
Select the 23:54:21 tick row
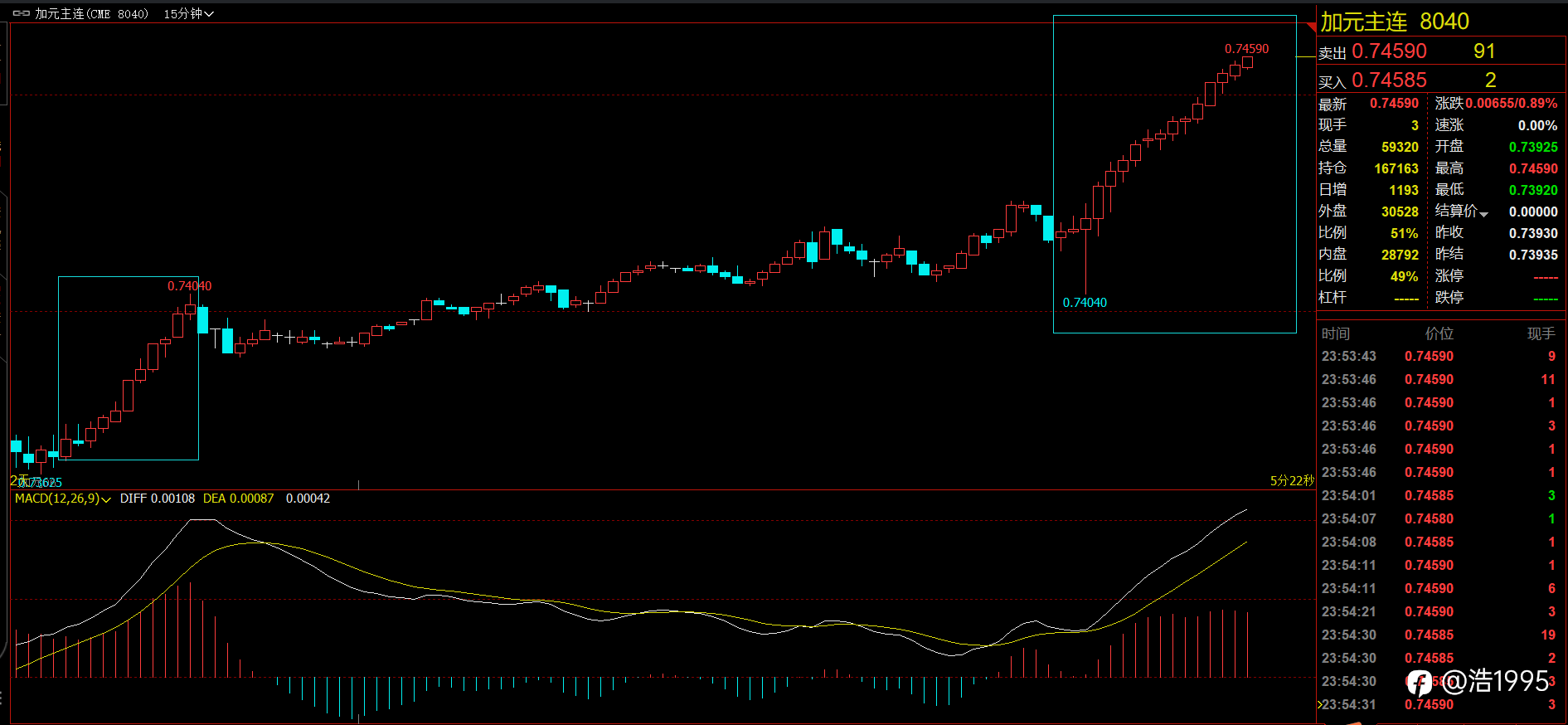coord(1441,611)
